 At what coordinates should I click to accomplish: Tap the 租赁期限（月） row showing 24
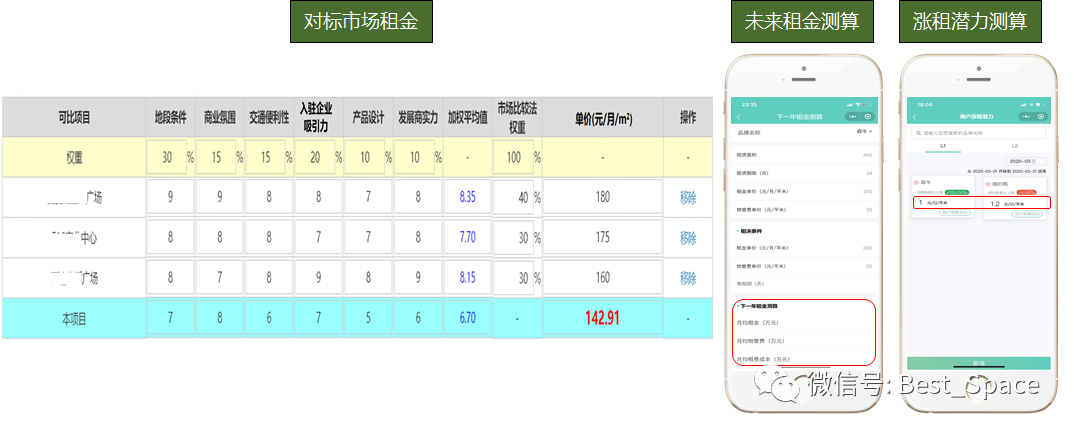pyautogui.click(x=804, y=173)
